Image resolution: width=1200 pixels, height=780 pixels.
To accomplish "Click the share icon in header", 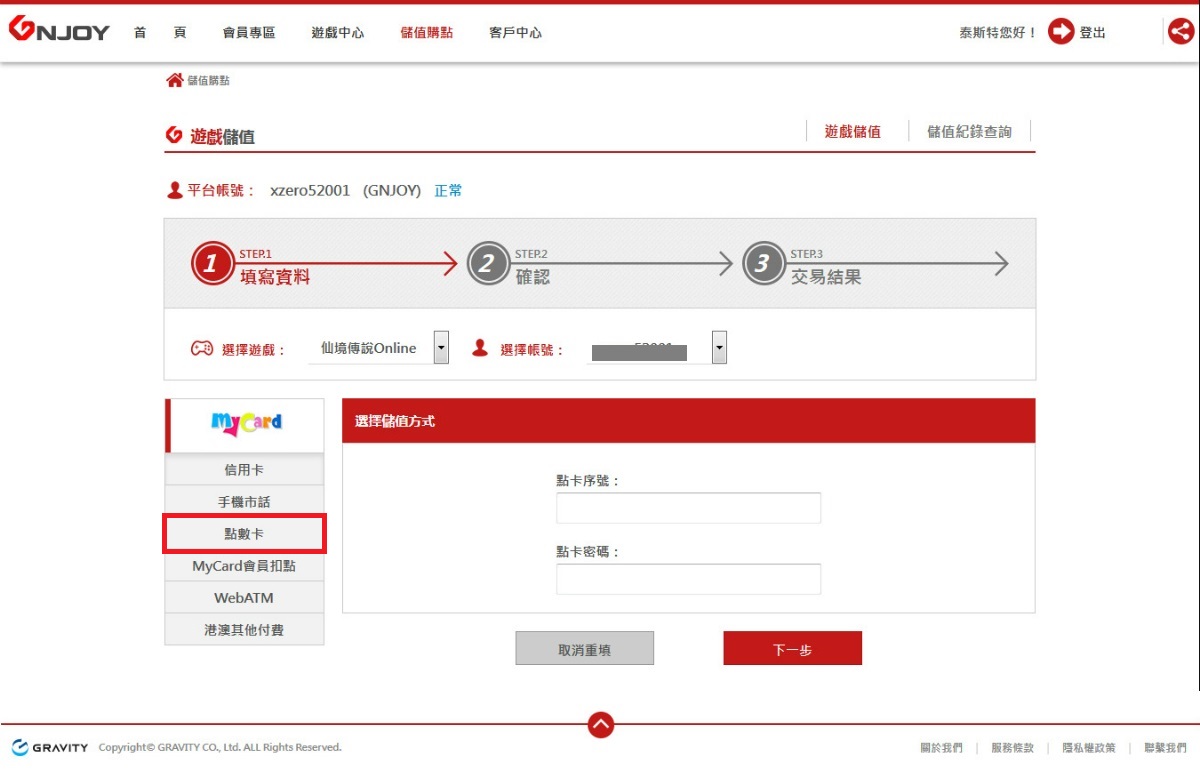I will point(1181,32).
